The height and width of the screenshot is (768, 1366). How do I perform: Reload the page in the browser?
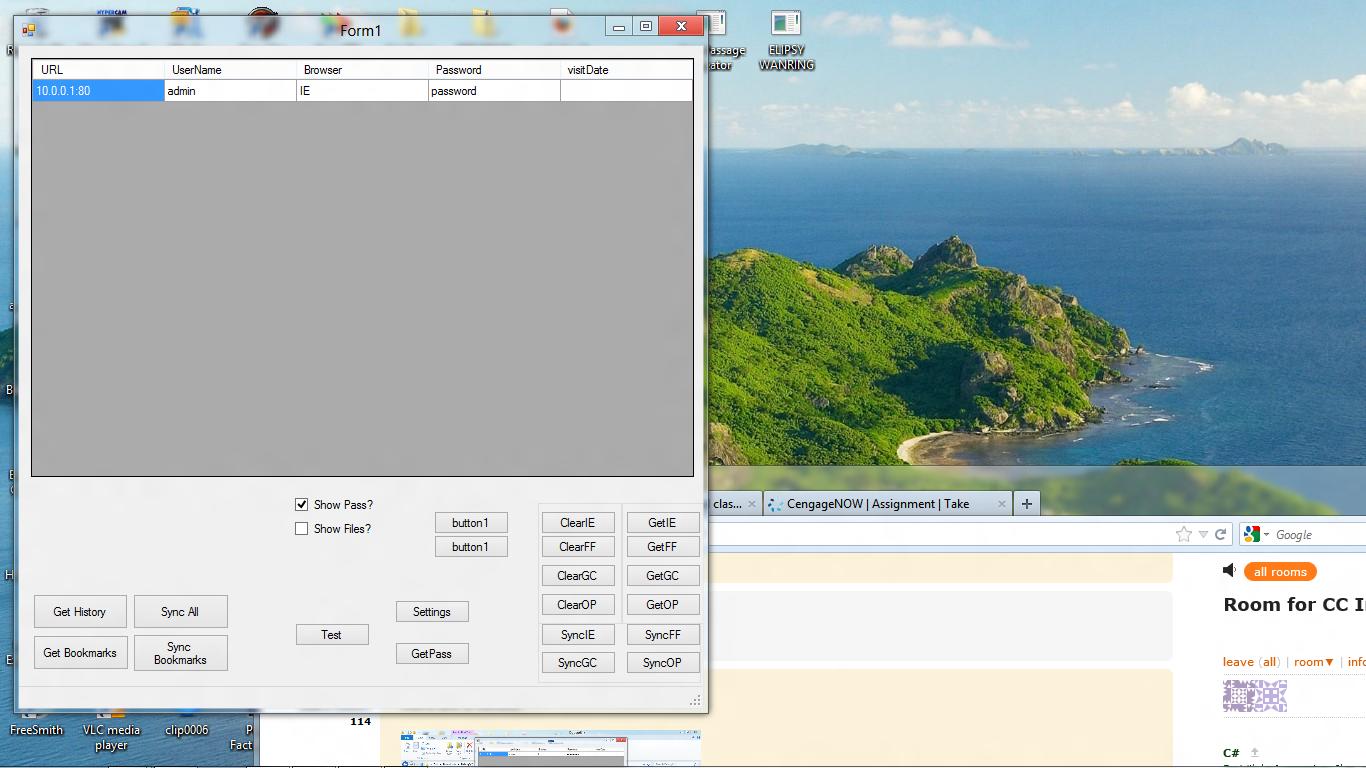pos(1220,534)
